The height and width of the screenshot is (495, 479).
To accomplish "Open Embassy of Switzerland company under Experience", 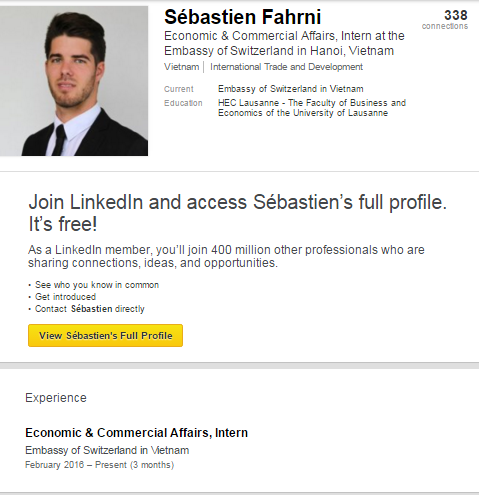I will point(107,450).
